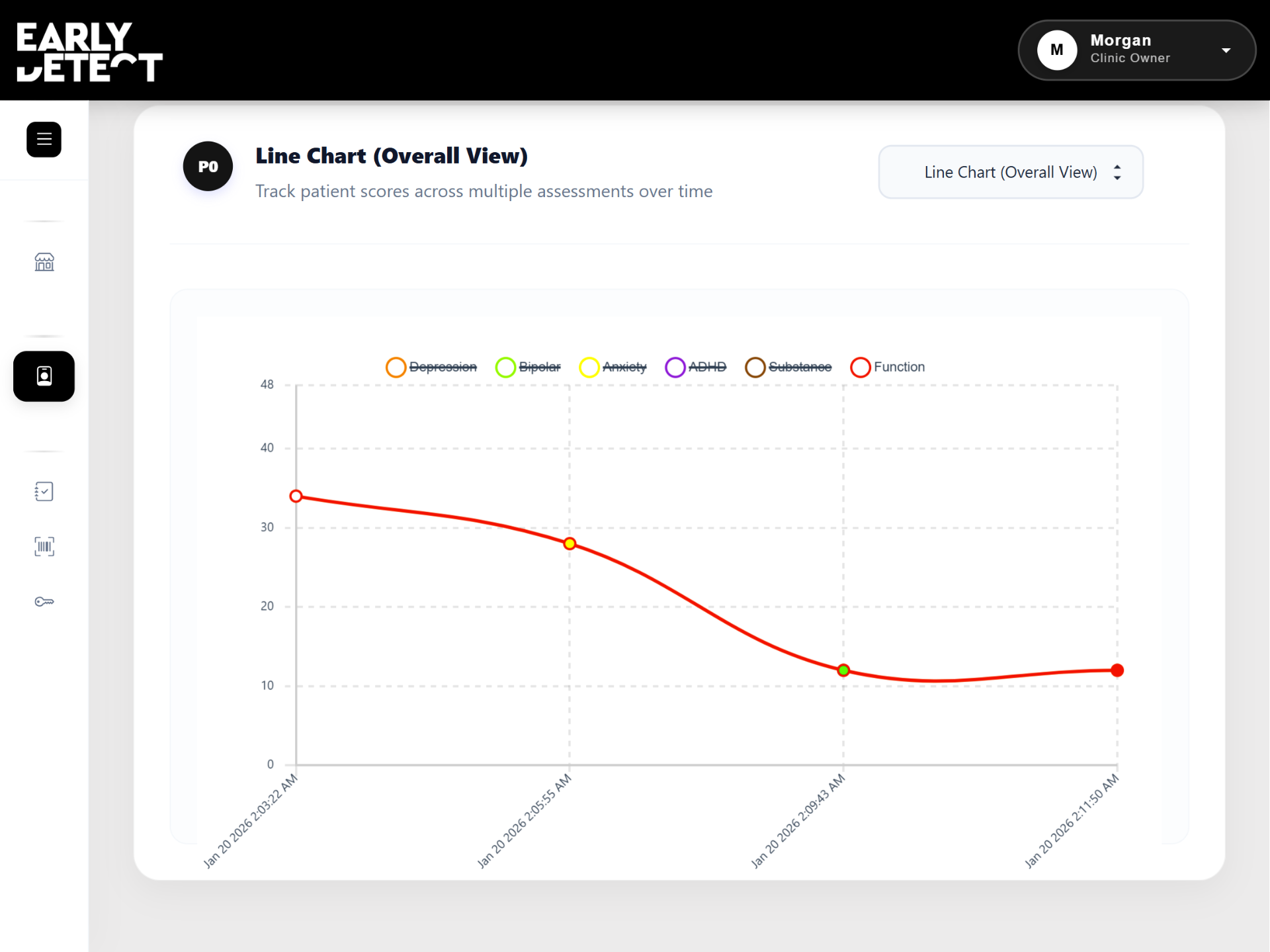Click the y-axis value 20

tap(267, 606)
